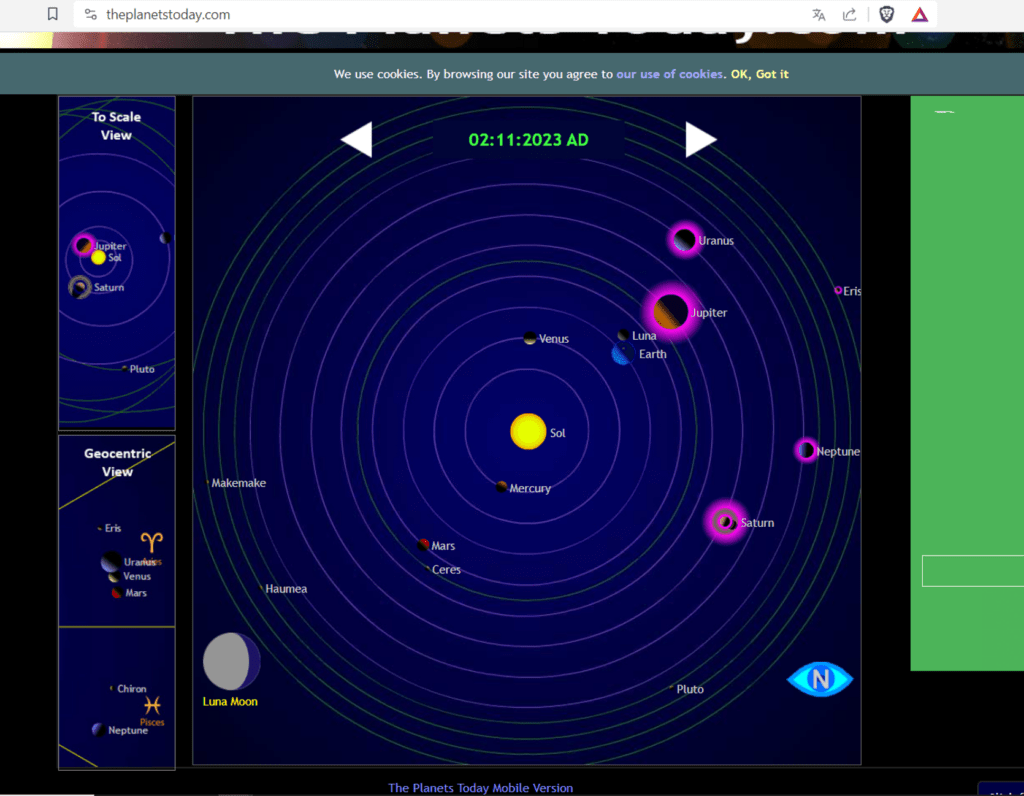1024x796 pixels.
Task: Click the Pluto label in main view
Action: [690, 689]
